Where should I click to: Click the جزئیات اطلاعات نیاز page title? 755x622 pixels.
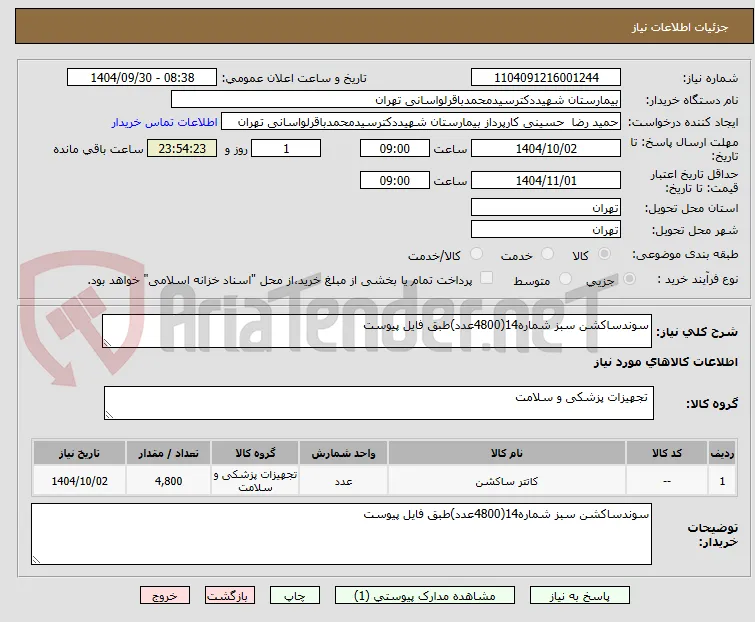click(x=680, y=27)
